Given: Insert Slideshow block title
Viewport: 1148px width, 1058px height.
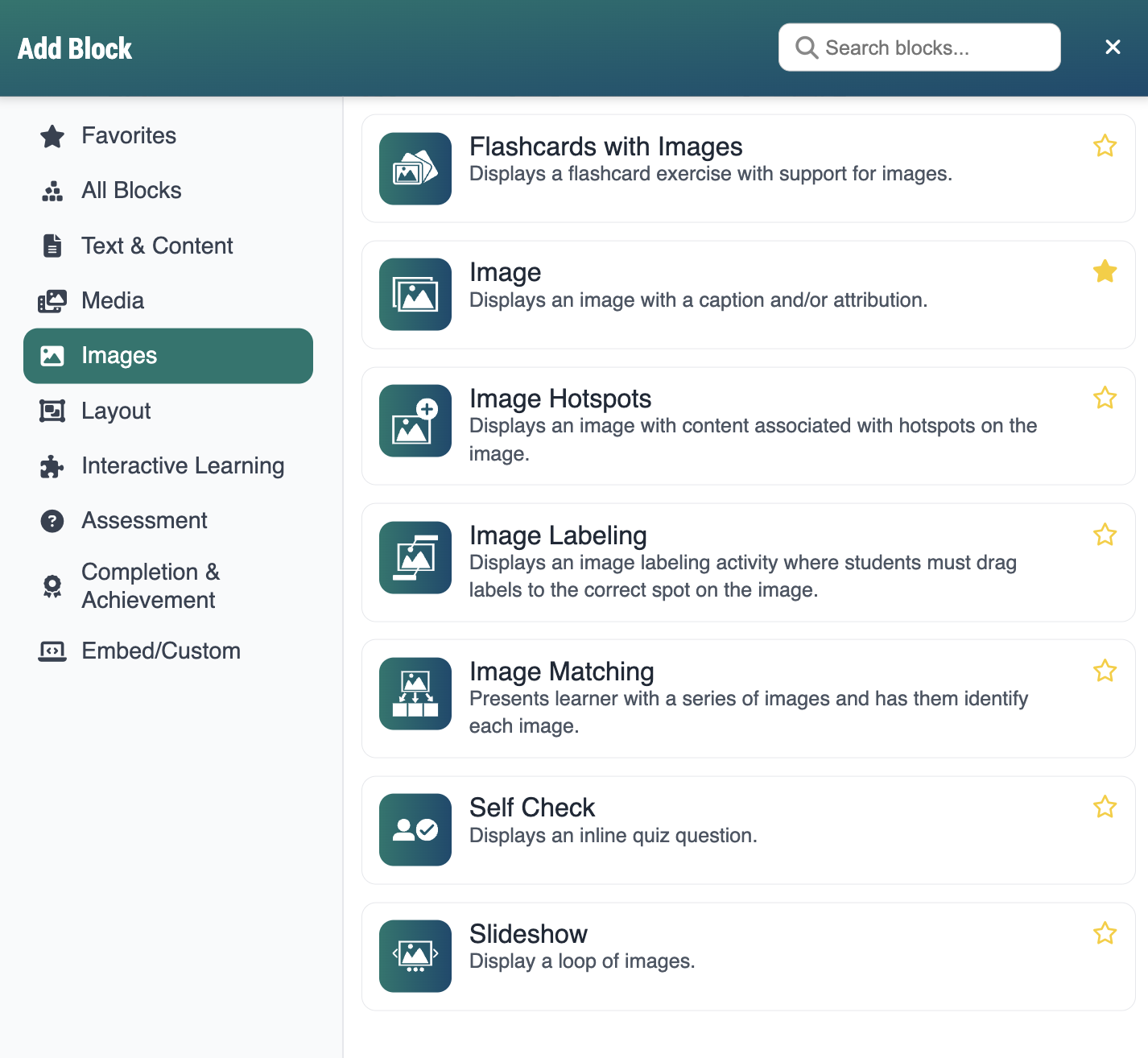Looking at the screenshot, I should point(528,934).
